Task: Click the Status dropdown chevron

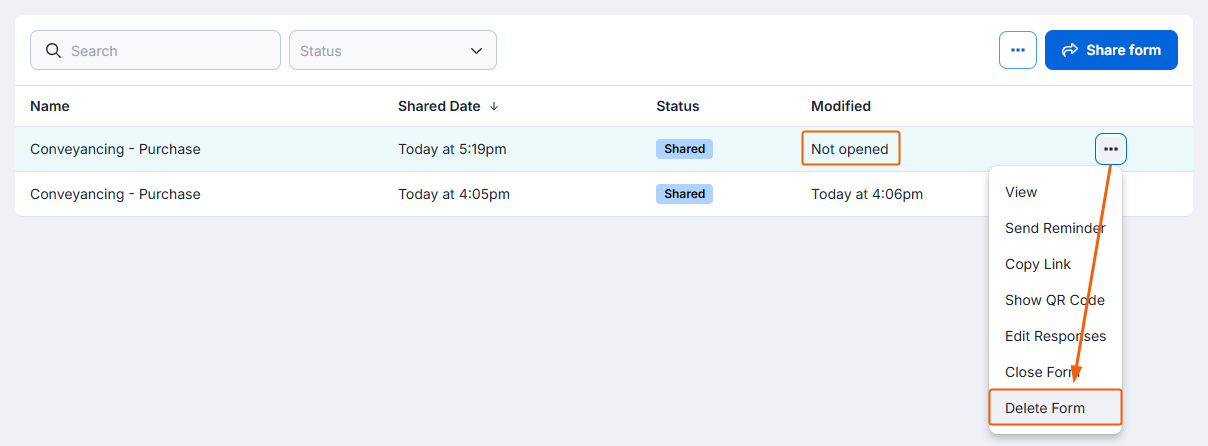Action: pos(476,51)
